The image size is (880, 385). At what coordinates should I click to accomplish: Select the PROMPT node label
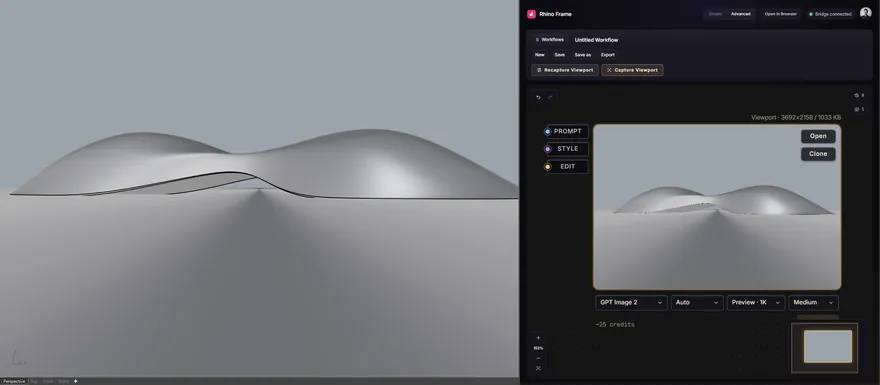tap(568, 131)
